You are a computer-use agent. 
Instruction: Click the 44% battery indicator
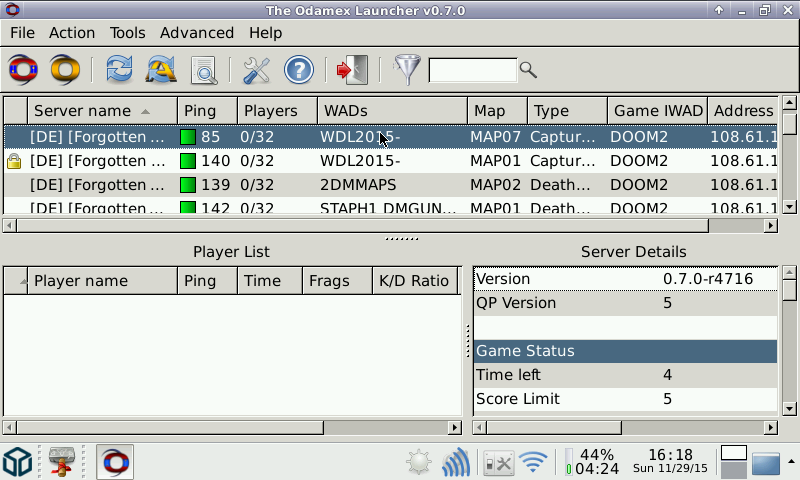(592, 462)
